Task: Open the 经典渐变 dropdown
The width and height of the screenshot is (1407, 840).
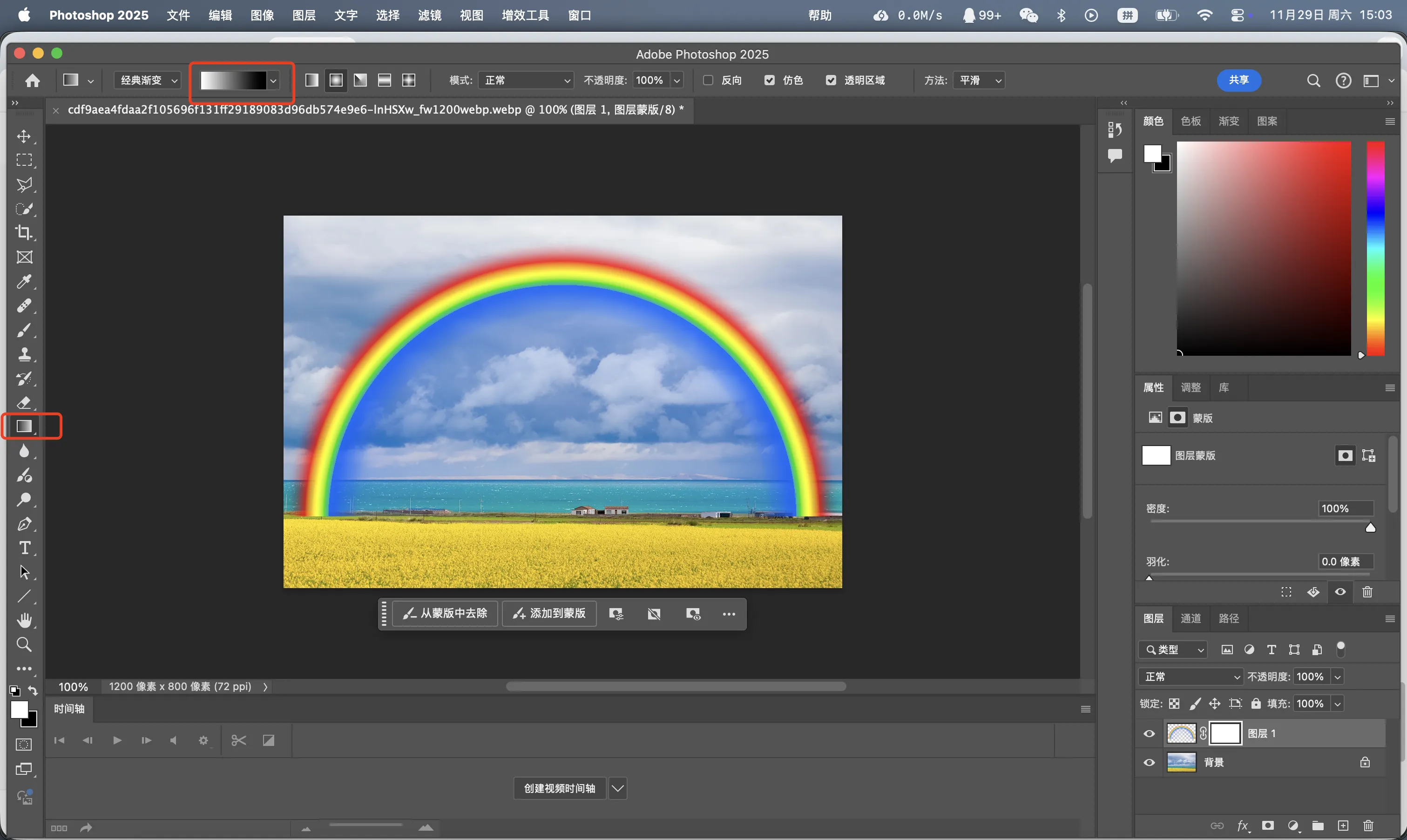Action: 148,81
